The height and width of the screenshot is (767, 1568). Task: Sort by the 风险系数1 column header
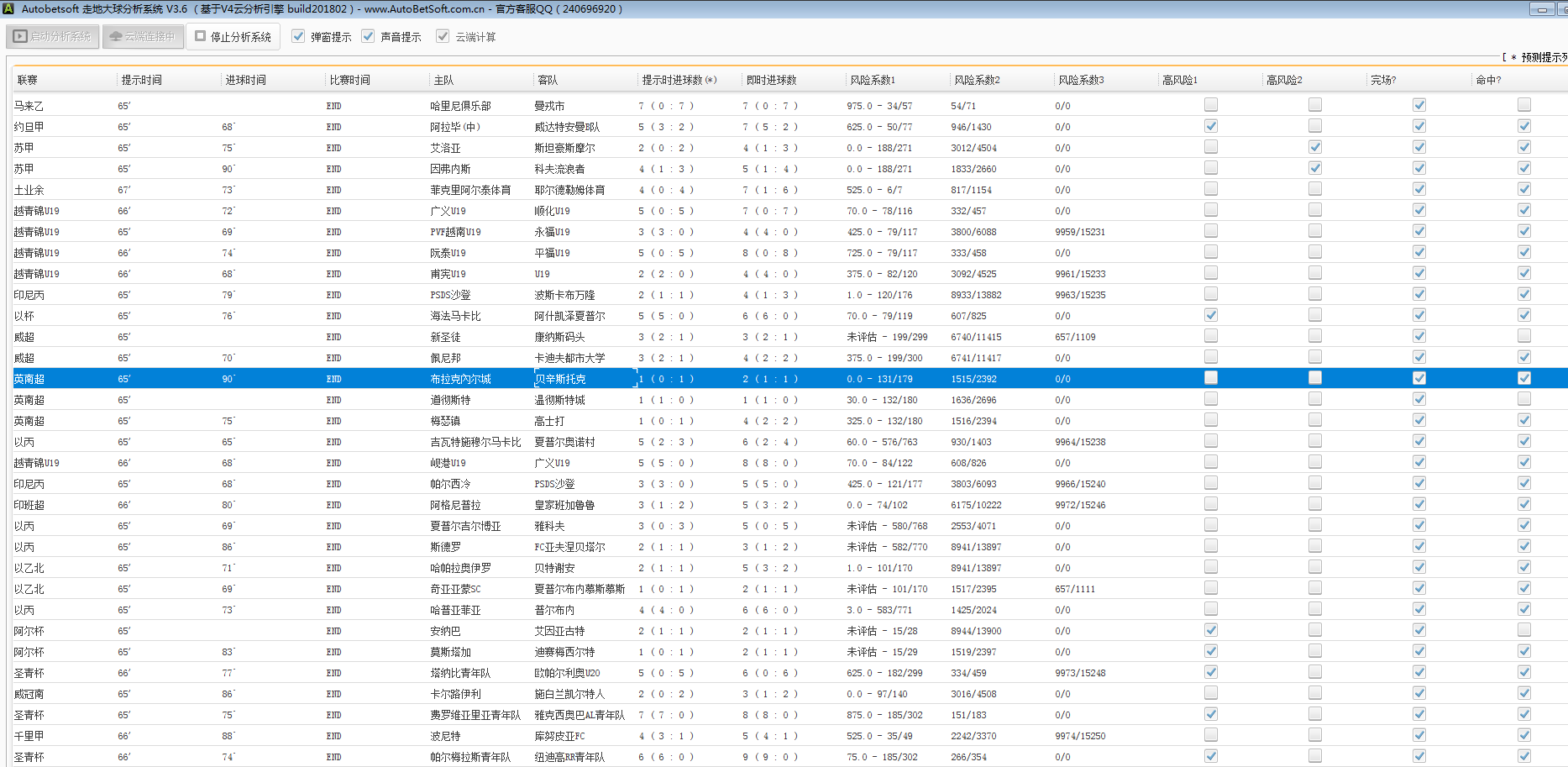coord(873,80)
